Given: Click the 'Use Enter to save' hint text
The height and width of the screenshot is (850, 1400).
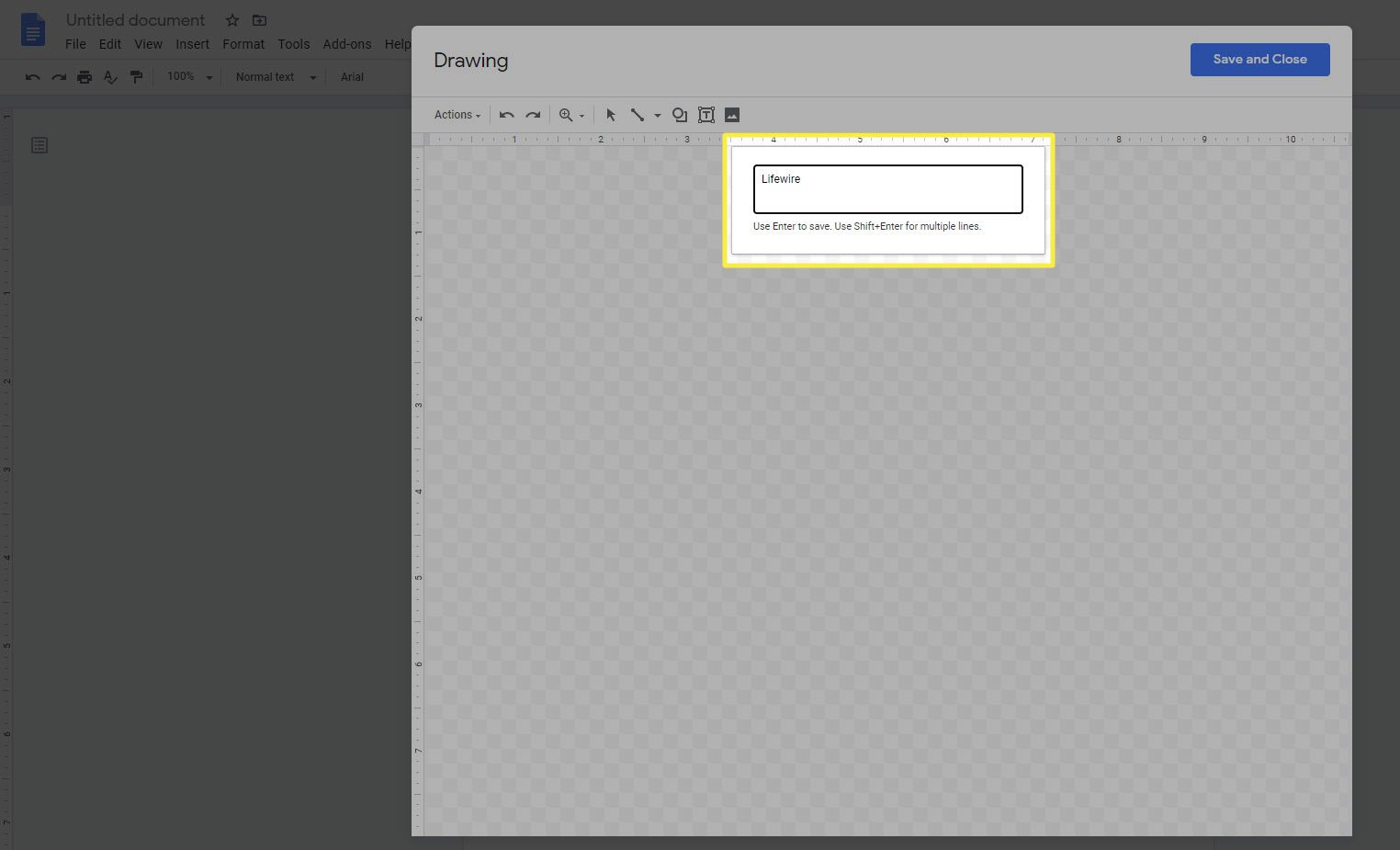Looking at the screenshot, I should 867,226.
